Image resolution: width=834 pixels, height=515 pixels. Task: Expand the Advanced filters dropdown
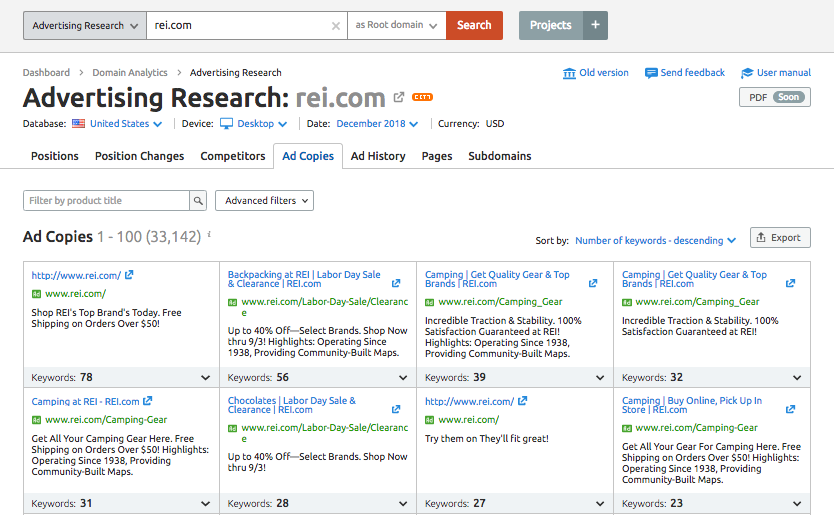point(264,201)
